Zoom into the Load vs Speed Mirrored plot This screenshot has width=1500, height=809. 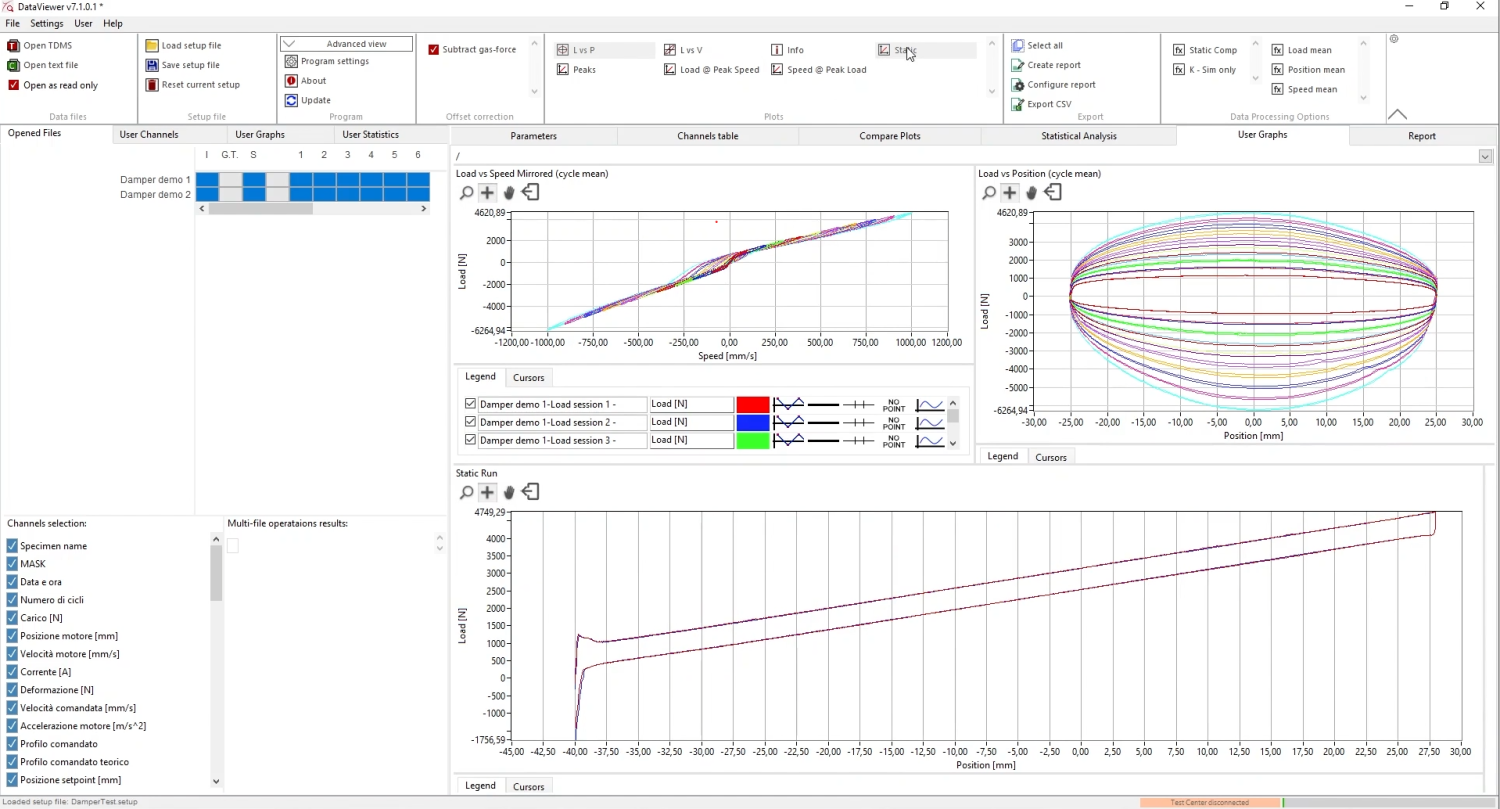466,192
